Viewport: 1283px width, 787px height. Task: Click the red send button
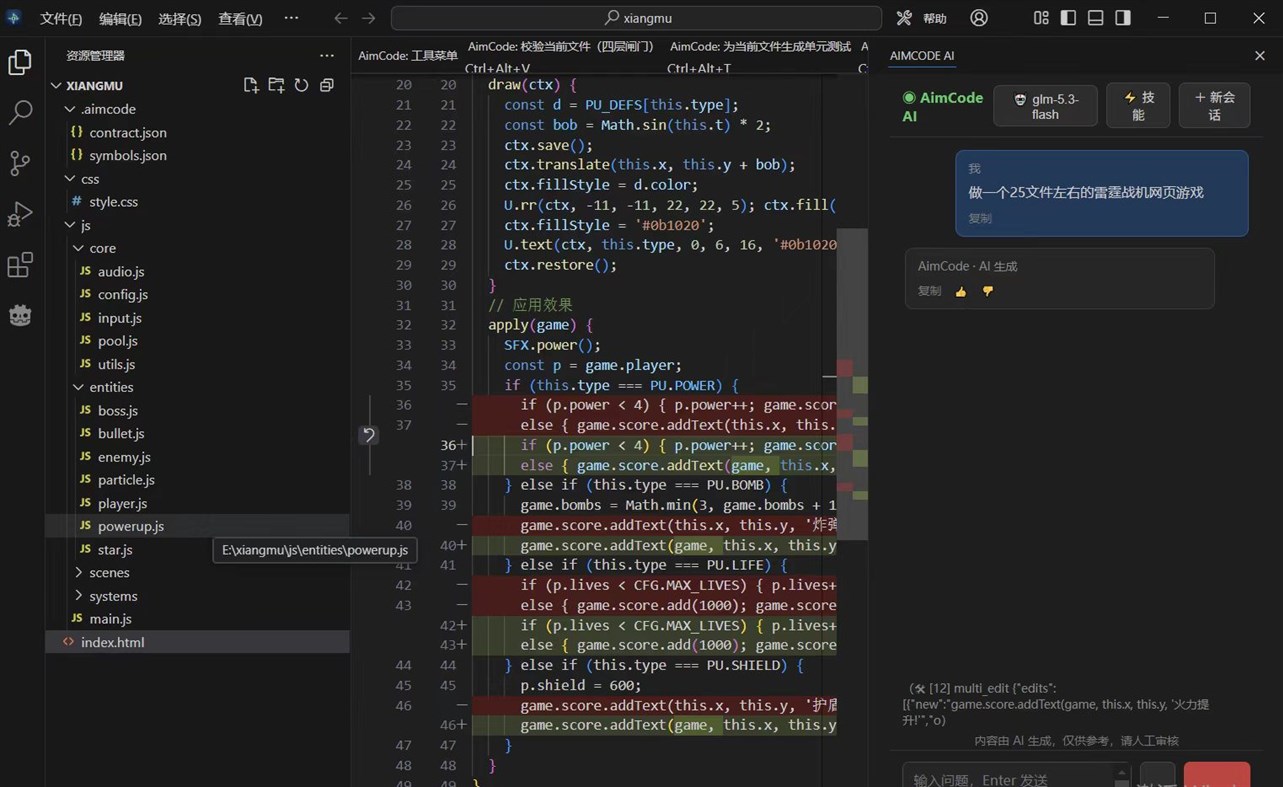coord(1217,775)
